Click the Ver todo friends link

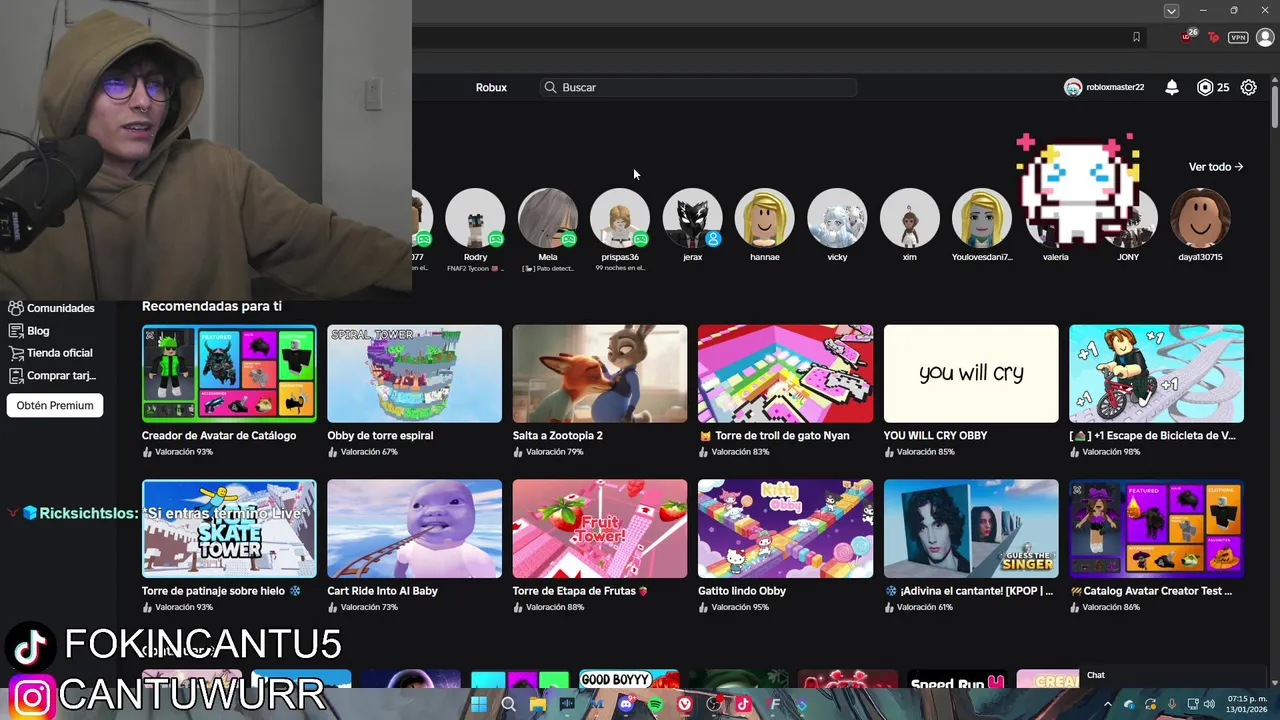pos(1215,167)
